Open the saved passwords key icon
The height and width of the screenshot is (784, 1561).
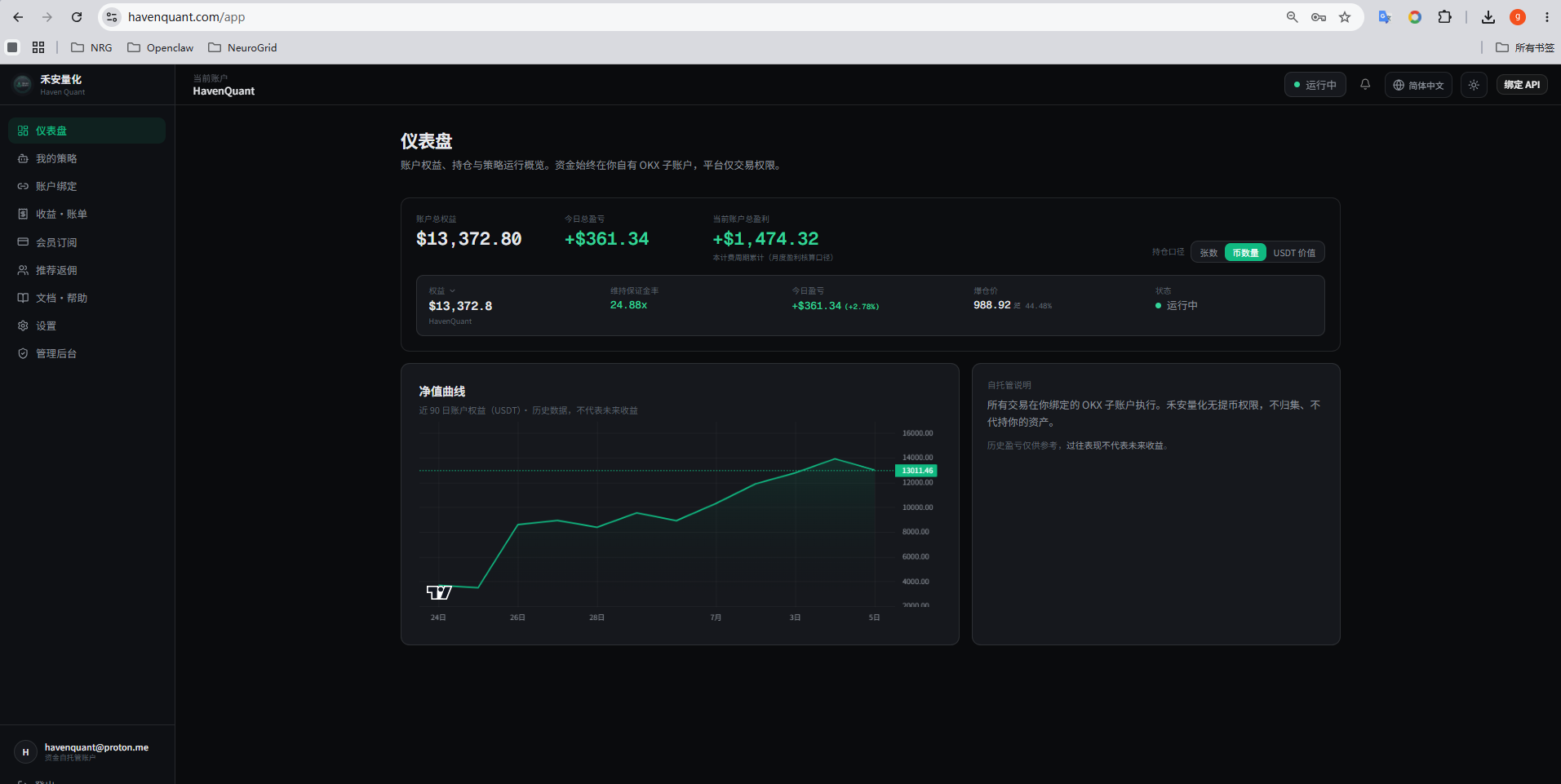(1319, 17)
